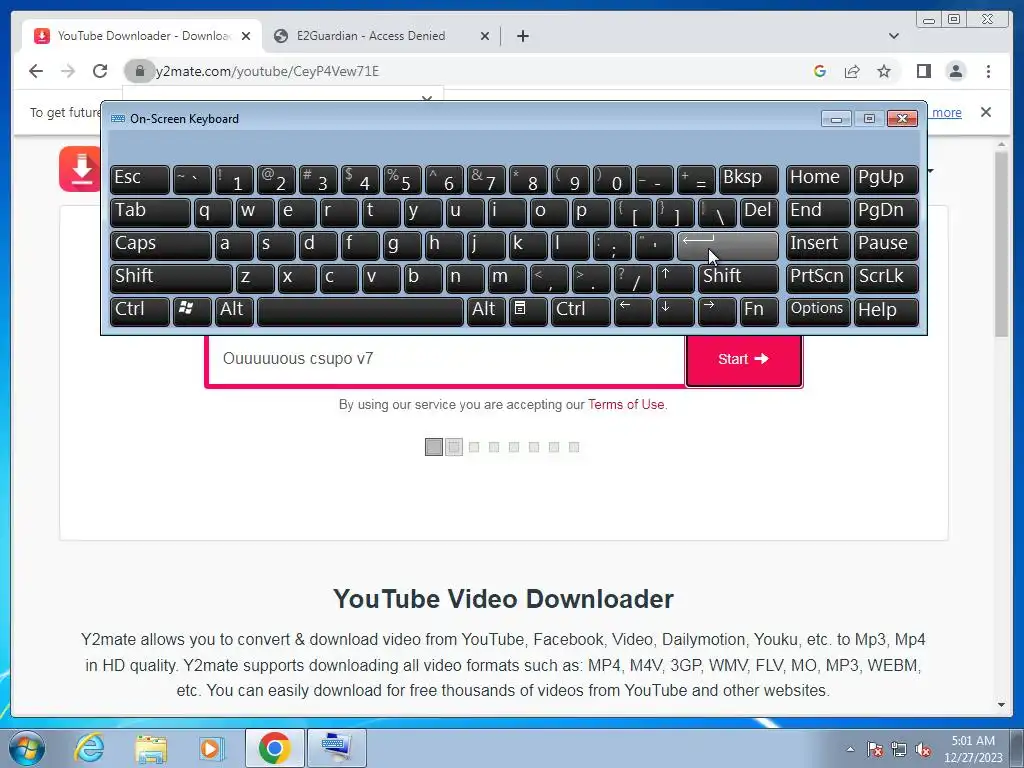
Task: Click the second gray square page dot
Action: tap(454, 447)
